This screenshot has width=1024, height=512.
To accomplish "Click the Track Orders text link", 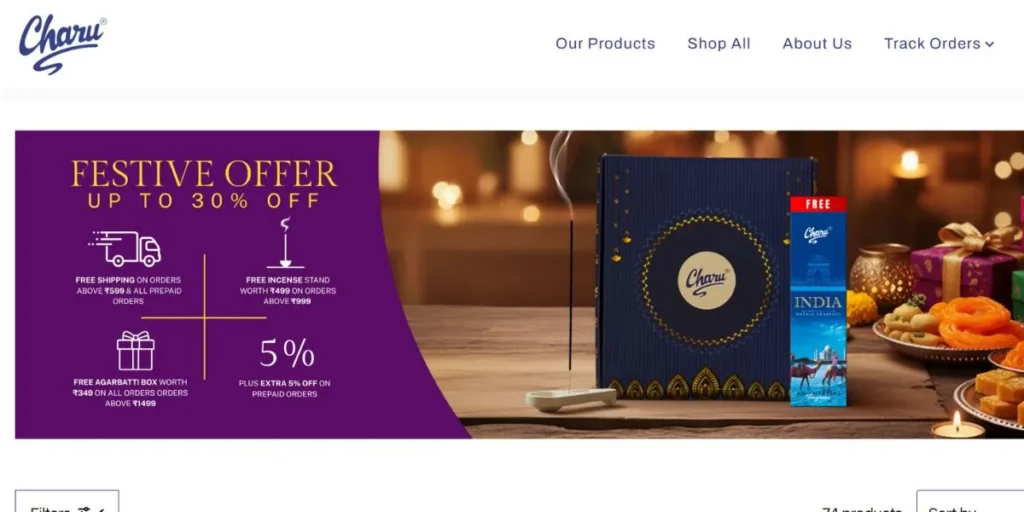I will pos(932,44).
